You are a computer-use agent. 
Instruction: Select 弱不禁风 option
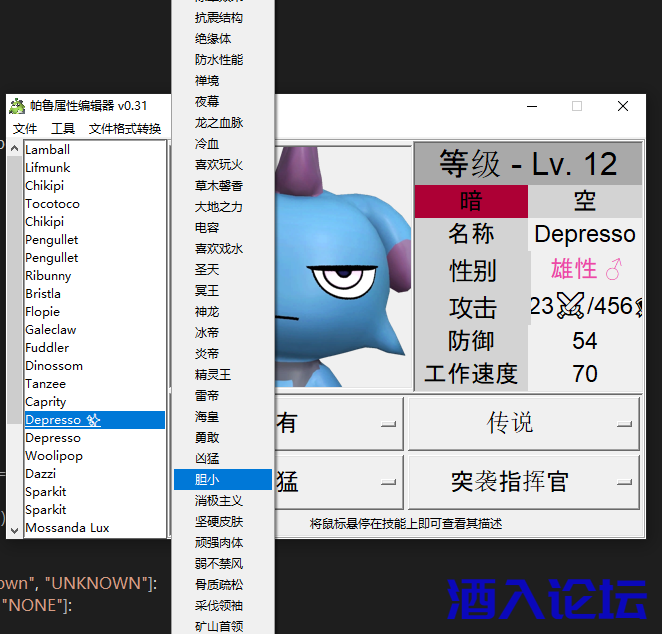click(223, 564)
